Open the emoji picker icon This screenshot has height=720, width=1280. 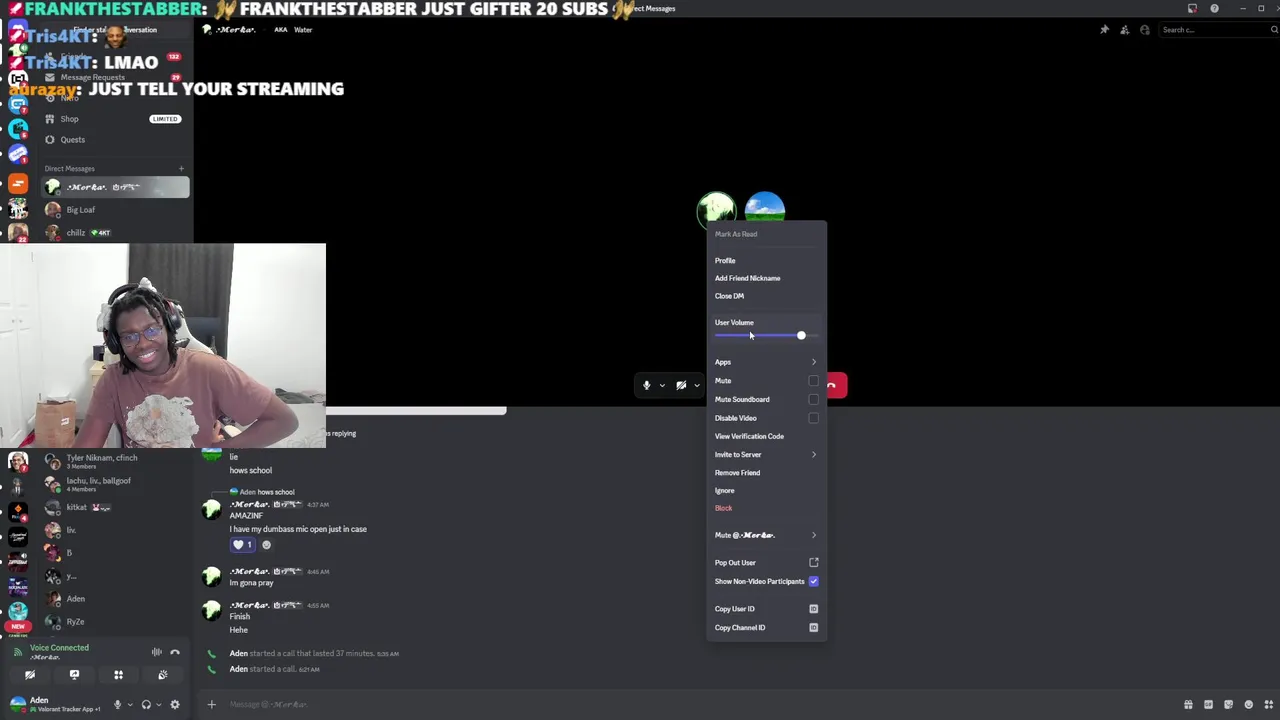(1248, 704)
